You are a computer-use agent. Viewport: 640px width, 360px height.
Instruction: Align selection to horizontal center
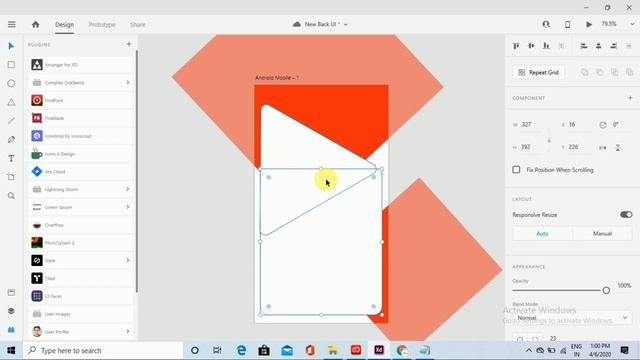pos(598,46)
